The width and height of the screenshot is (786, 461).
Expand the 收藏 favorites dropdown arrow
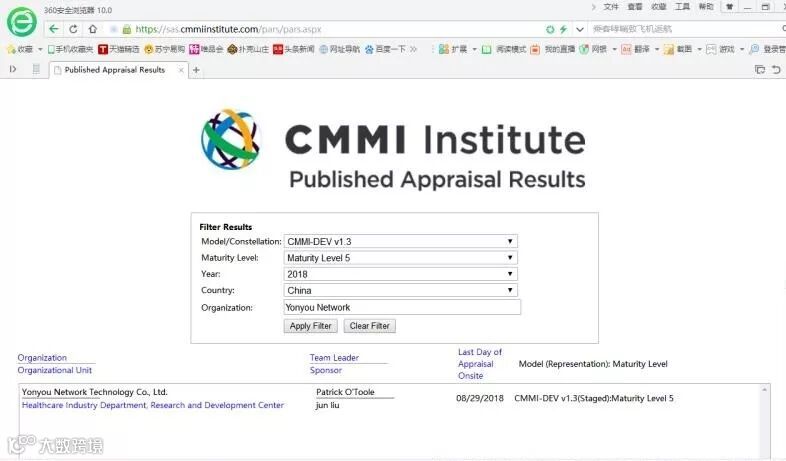pyautogui.click(x=40, y=49)
